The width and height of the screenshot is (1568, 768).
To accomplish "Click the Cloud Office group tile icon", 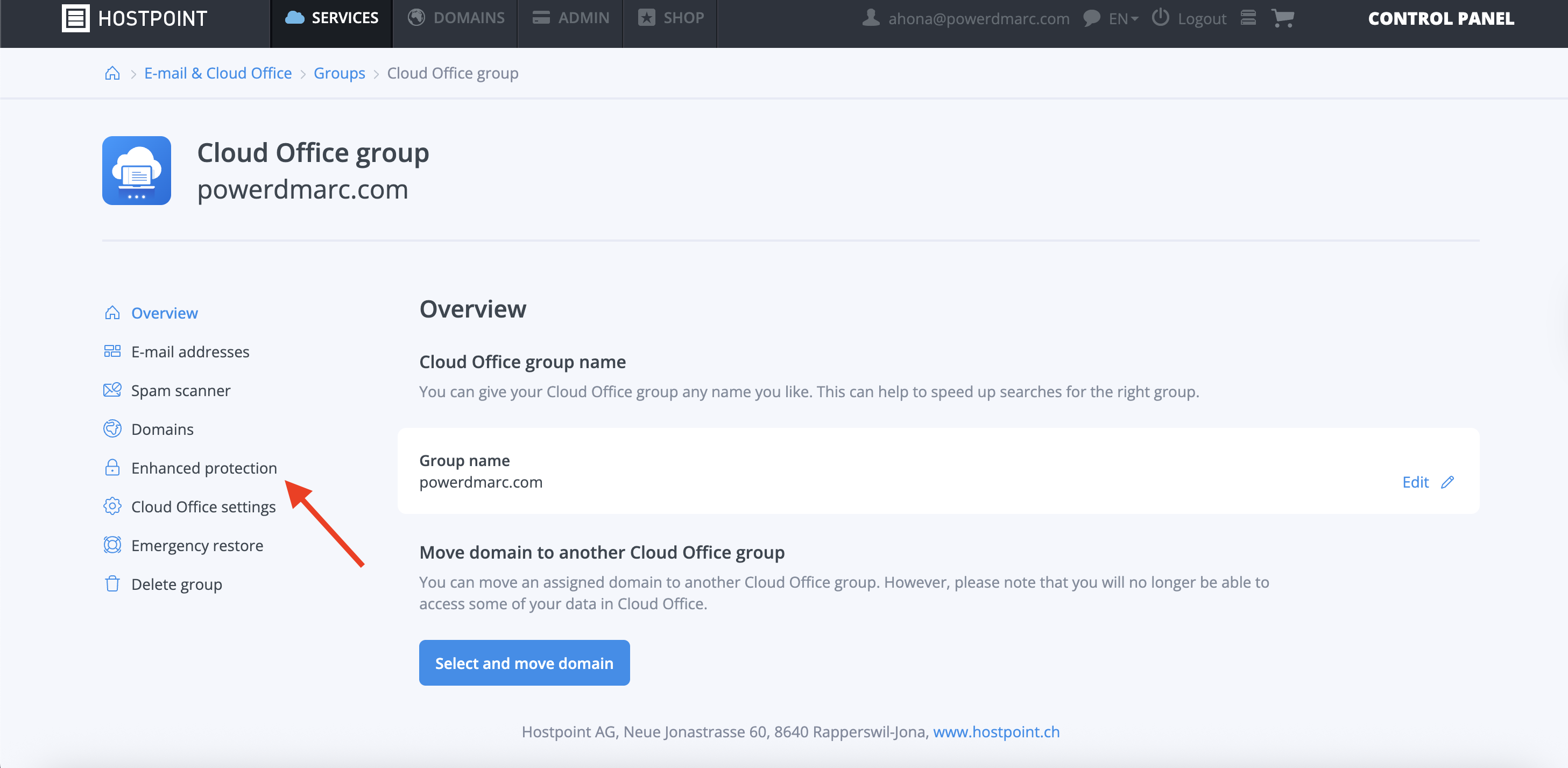I will pyautogui.click(x=136, y=171).
